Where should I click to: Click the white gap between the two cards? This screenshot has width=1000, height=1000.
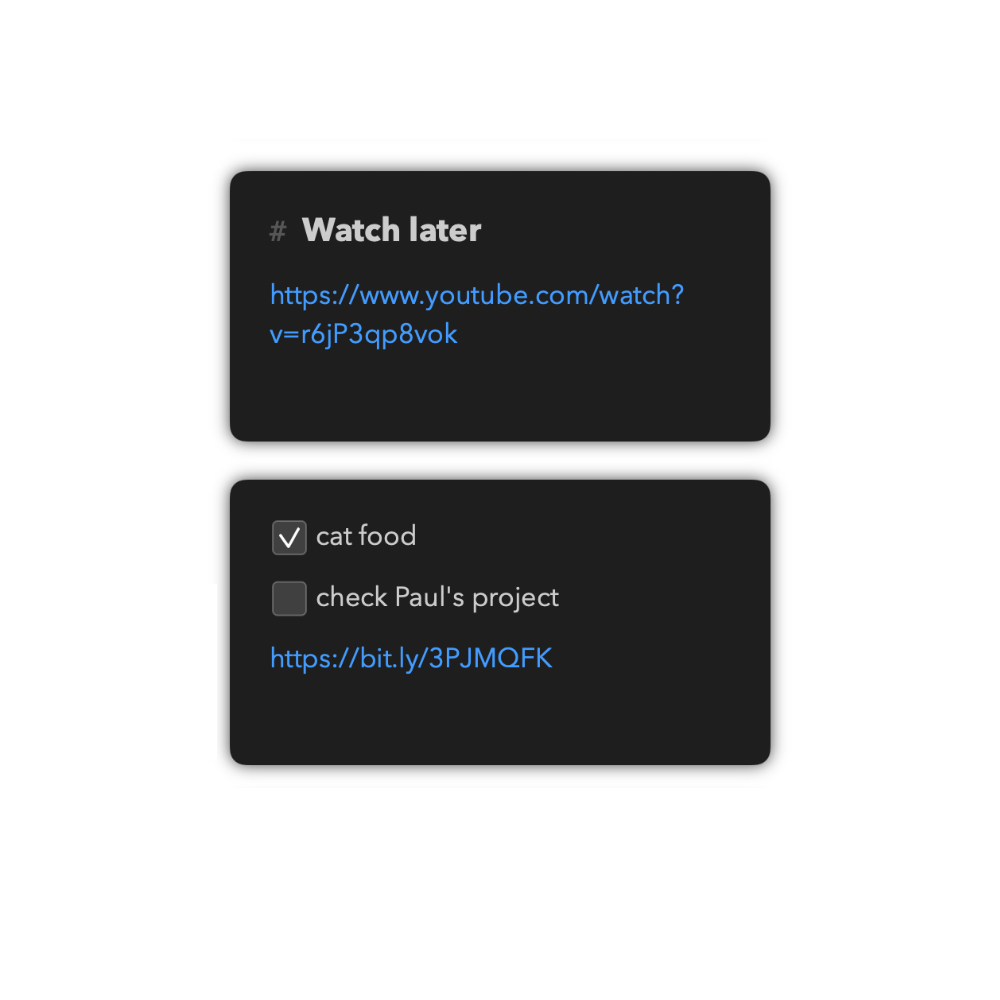click(500, 460)
